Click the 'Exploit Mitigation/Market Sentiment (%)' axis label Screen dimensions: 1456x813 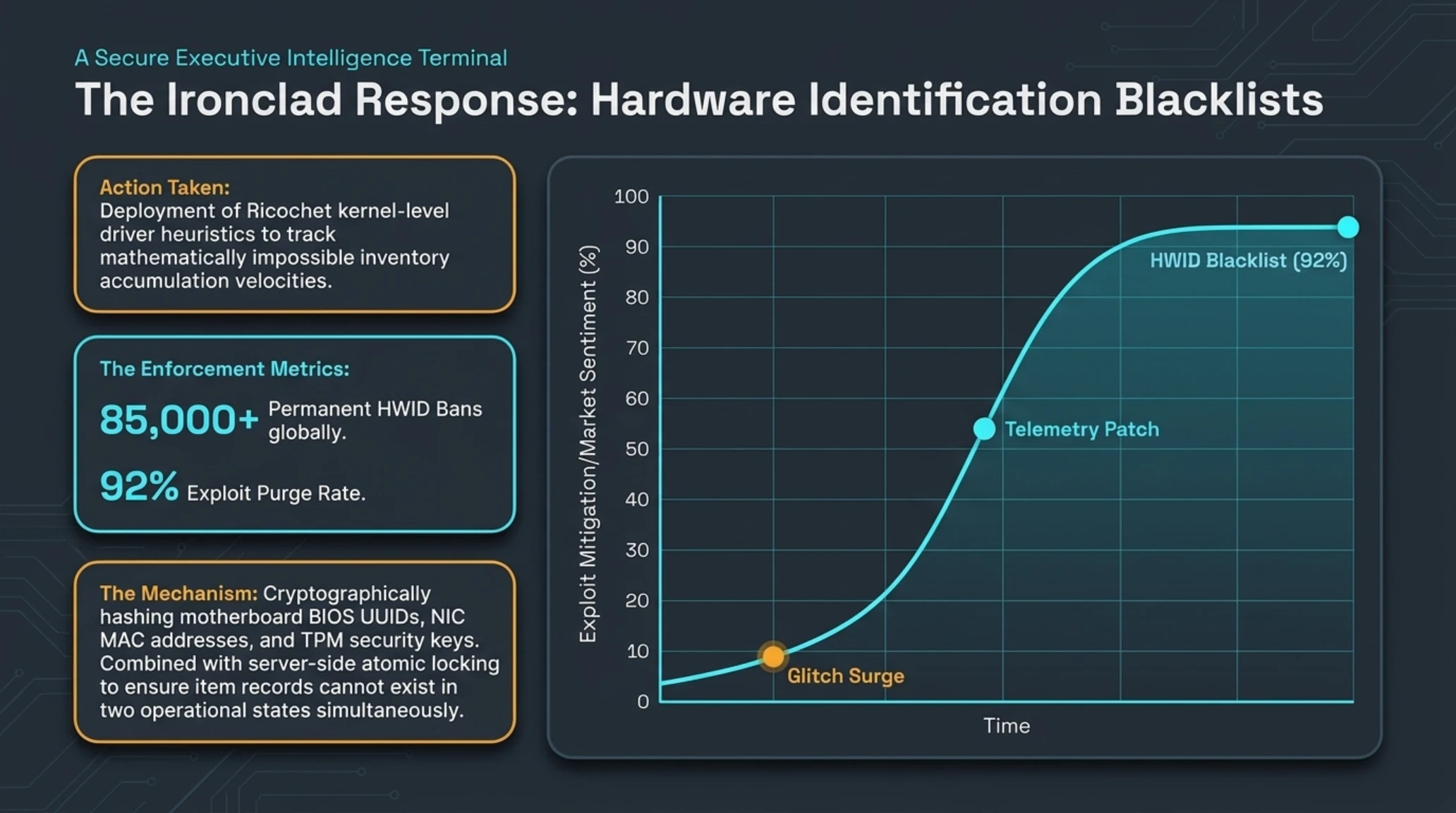[588, 444]
